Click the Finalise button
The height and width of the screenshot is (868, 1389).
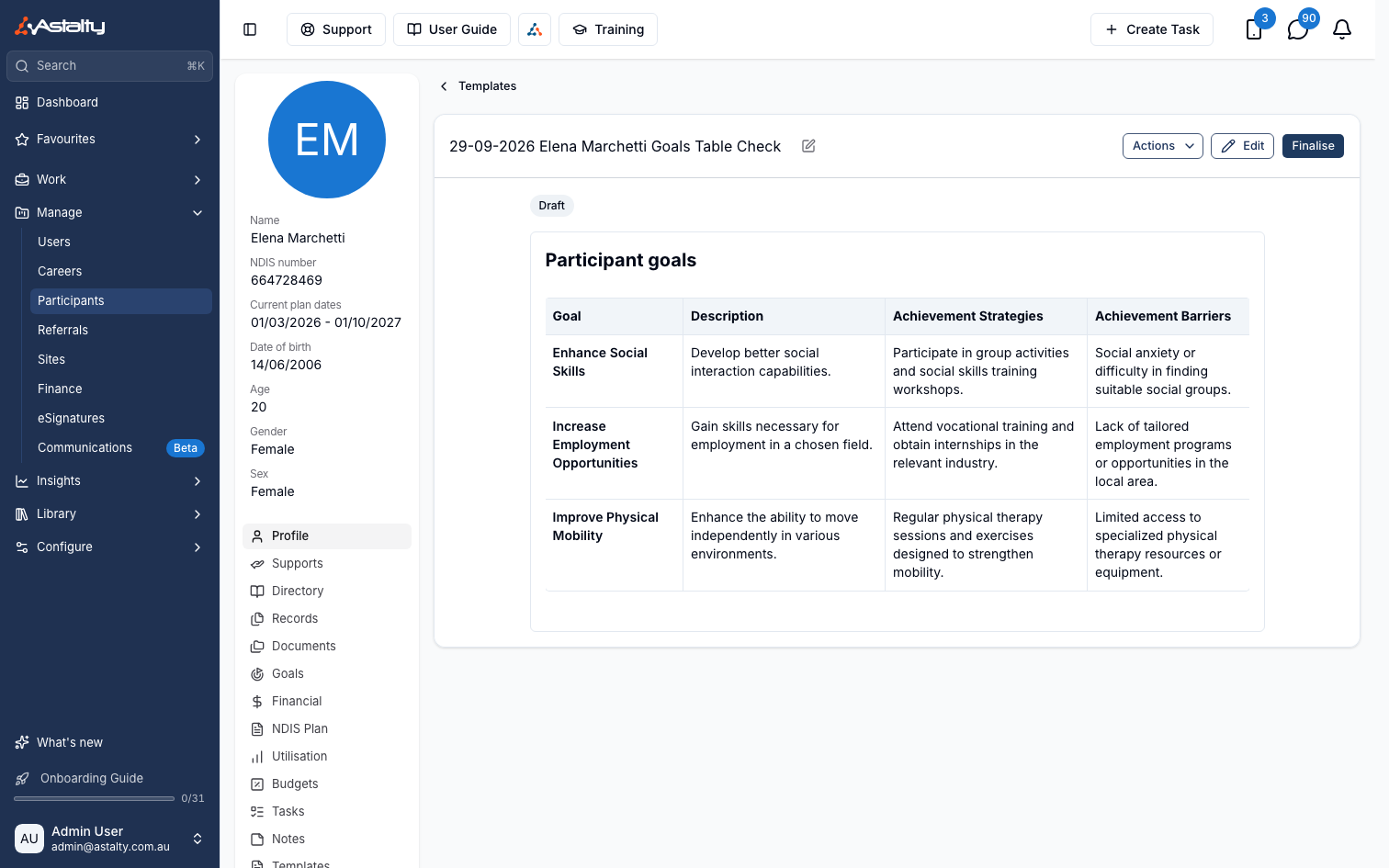pos(1313,146)
